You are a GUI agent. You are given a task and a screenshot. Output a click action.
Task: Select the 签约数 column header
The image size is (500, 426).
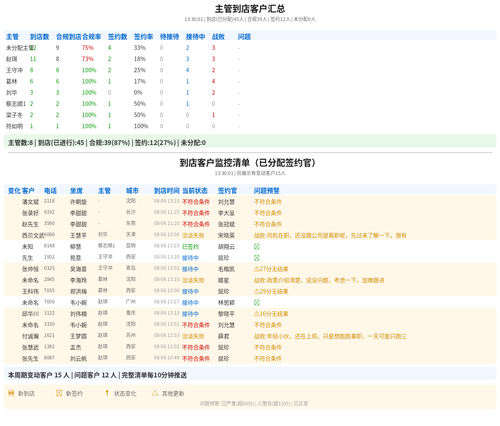pos(117,37)
